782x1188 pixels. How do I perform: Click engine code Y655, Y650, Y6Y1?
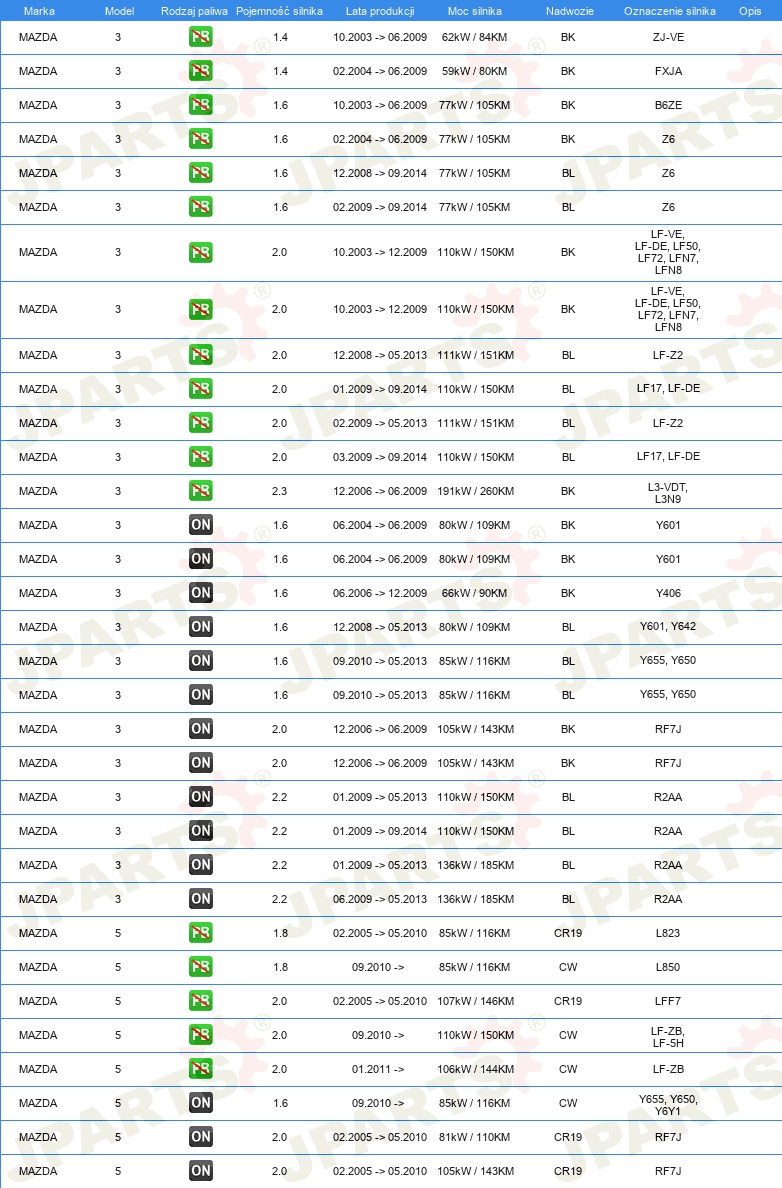click(x=668, y=1105)
